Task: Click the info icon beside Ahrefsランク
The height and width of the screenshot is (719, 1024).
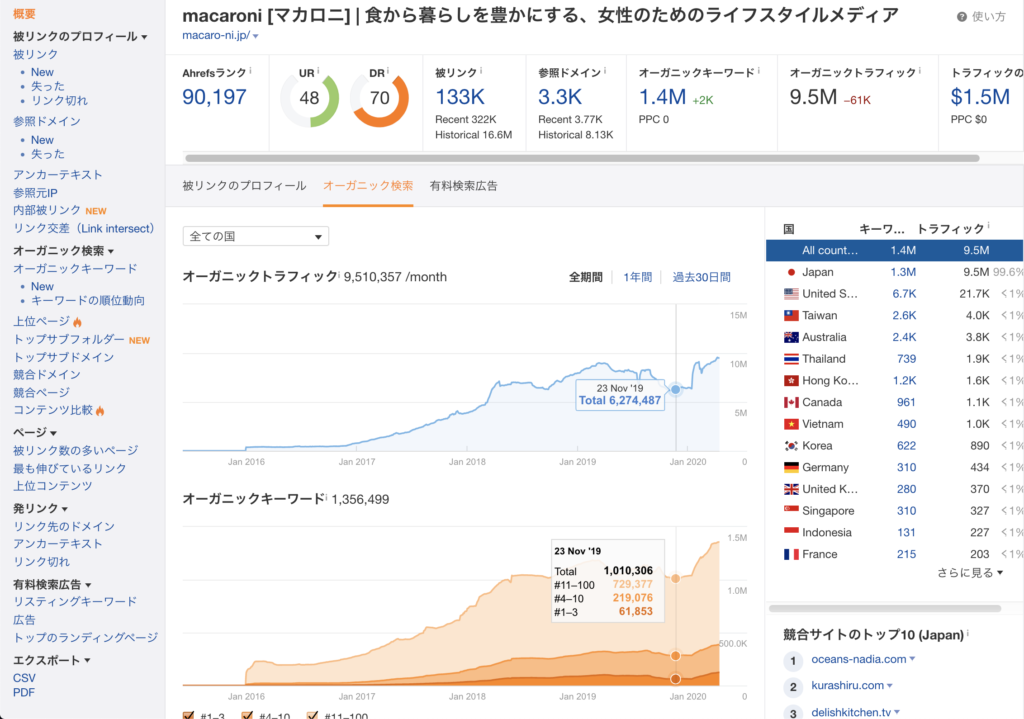Action: (250, 71)
